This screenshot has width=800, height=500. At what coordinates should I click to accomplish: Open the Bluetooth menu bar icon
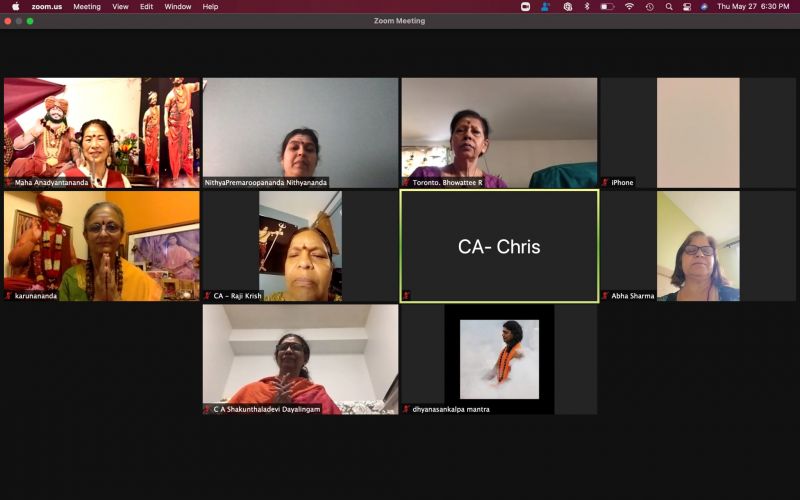587,6
